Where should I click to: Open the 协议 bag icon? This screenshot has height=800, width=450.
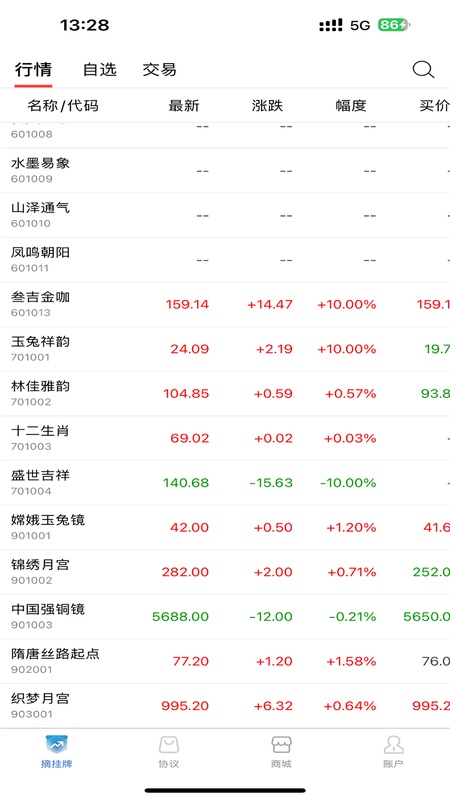point(169,745)
